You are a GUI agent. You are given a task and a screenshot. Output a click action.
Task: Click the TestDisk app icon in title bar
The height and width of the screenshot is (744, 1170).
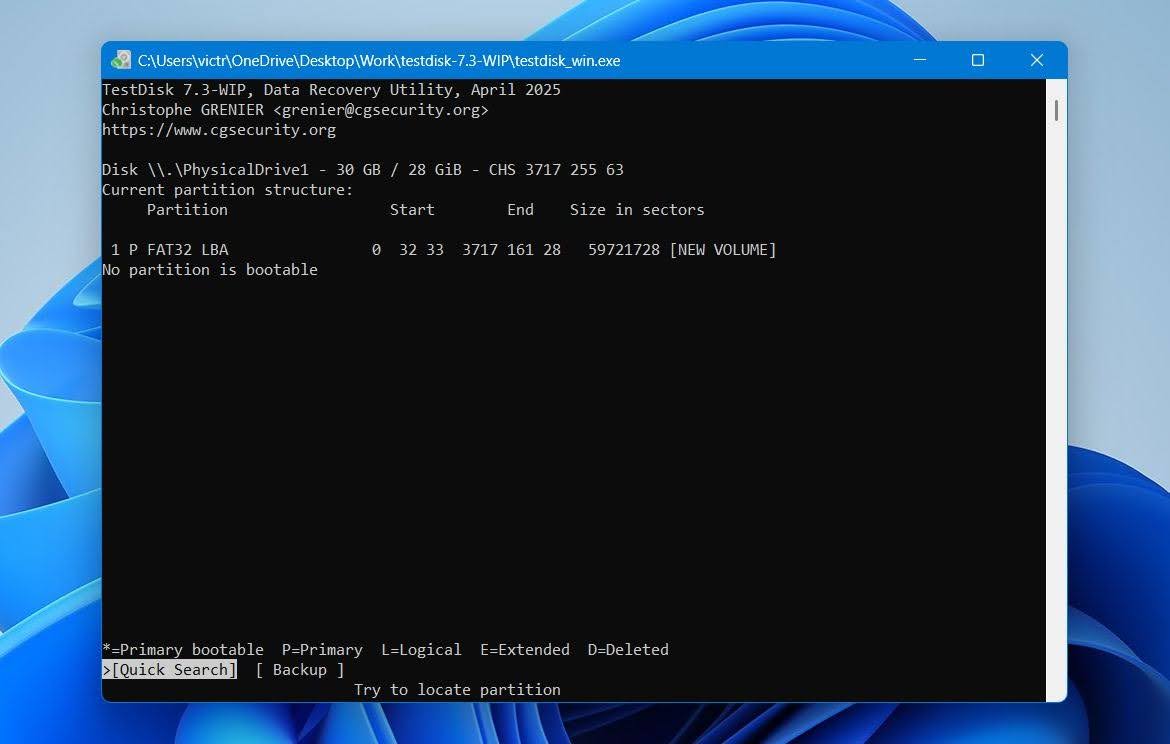pos(121,60)
